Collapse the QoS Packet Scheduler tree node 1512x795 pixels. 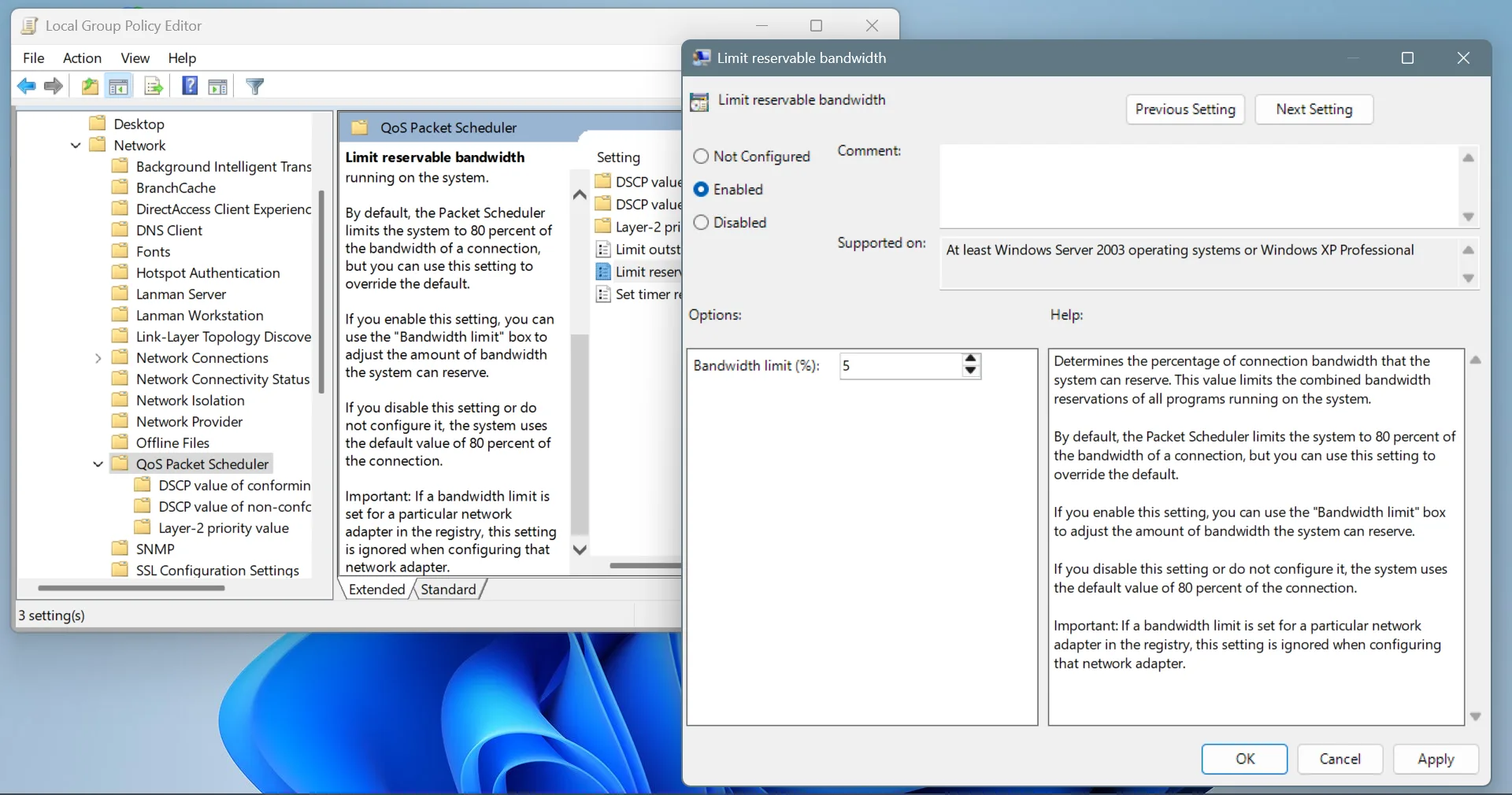(98, 464)
